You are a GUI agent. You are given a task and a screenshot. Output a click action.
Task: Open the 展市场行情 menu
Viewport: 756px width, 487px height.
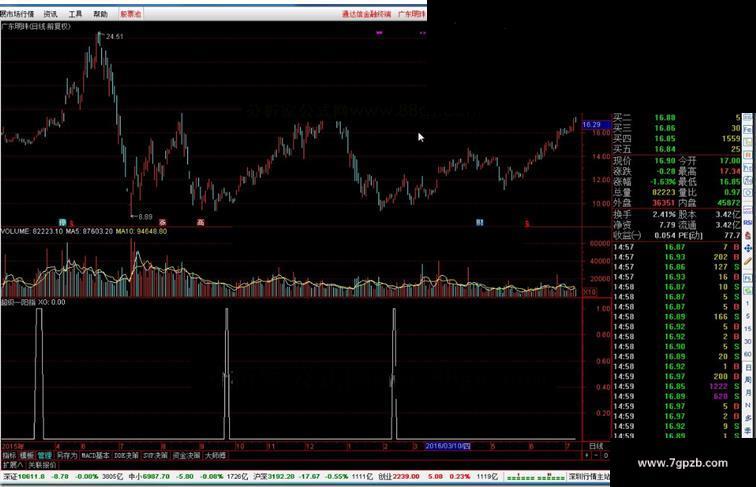pyautogui.click(x=18, y=14)
